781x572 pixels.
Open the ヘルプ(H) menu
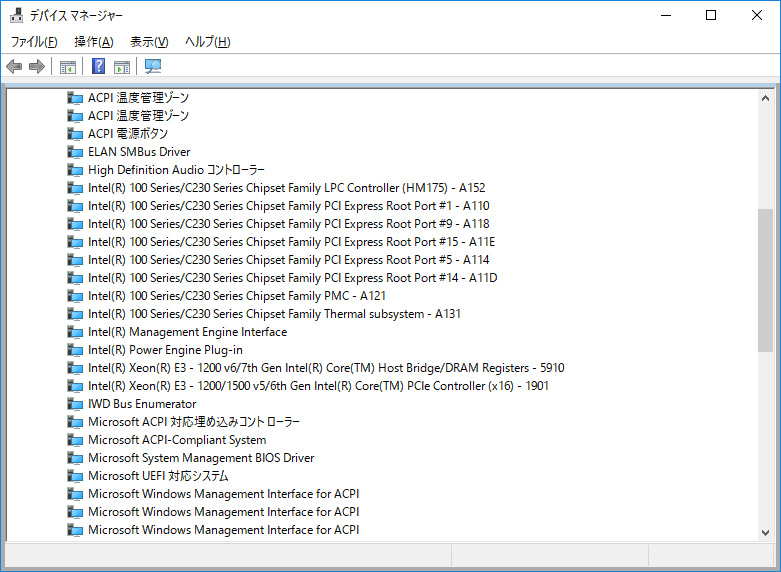pyautogui.click(x=207, y=42)
